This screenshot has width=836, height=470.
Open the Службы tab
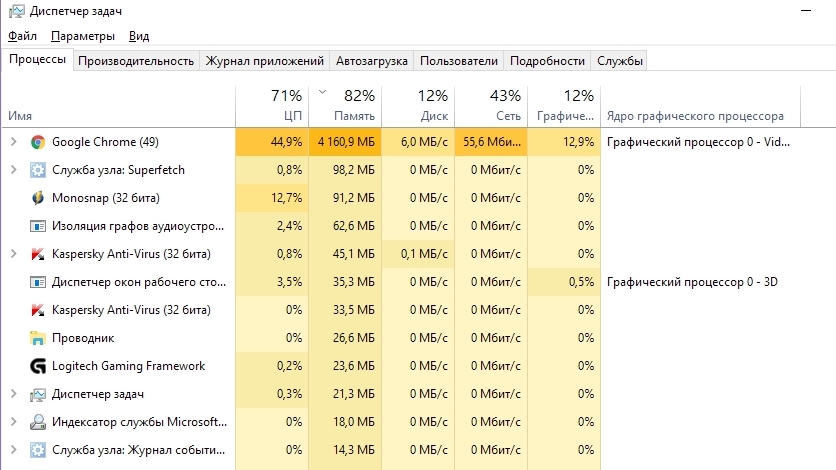tap(620, 61)
